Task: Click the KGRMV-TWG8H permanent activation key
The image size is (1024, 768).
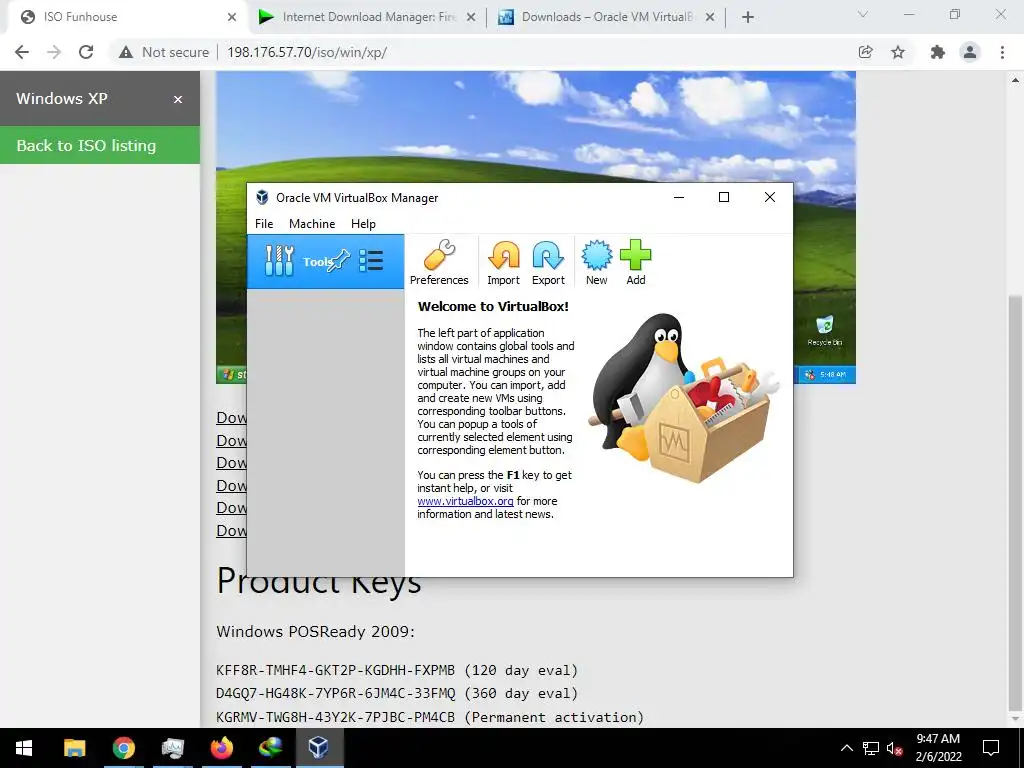Action: point(430,717)
